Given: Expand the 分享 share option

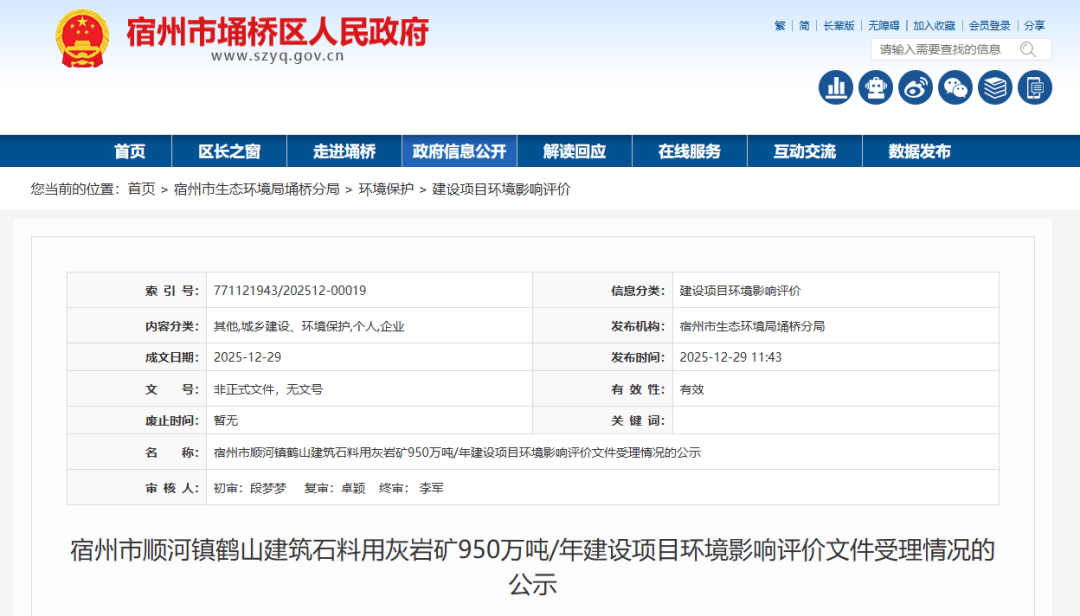Looking at the screenshot, I should click(x=1034, y=26).
